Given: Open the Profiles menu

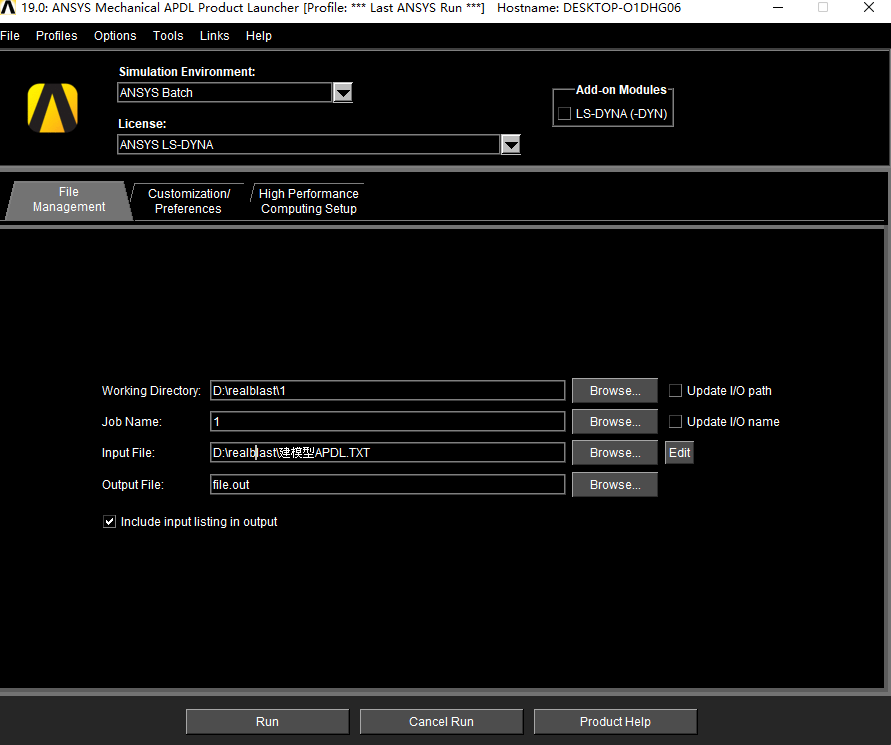Looking at the screenshot, I should [x=56, y=36].
